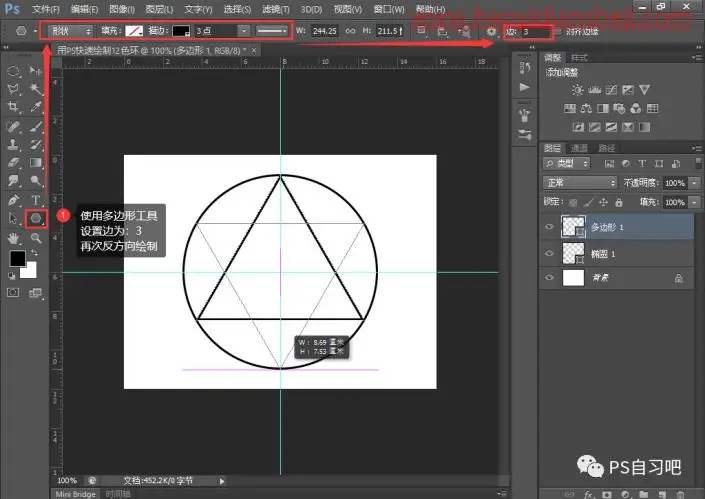Open the Mini Bridge panel tab
The width and height of the screenshot is (705, 499).
pyautogui.click(x=76, y=494)
